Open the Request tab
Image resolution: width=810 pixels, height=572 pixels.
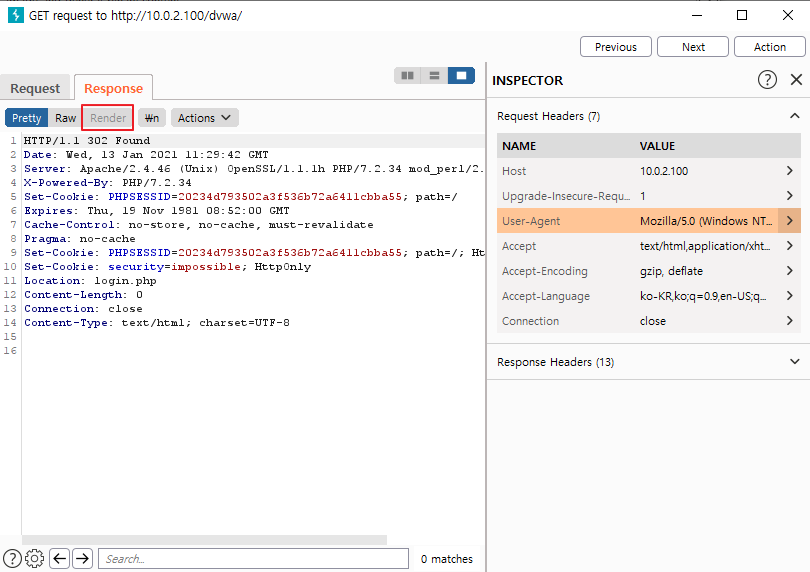click(35, 88)
